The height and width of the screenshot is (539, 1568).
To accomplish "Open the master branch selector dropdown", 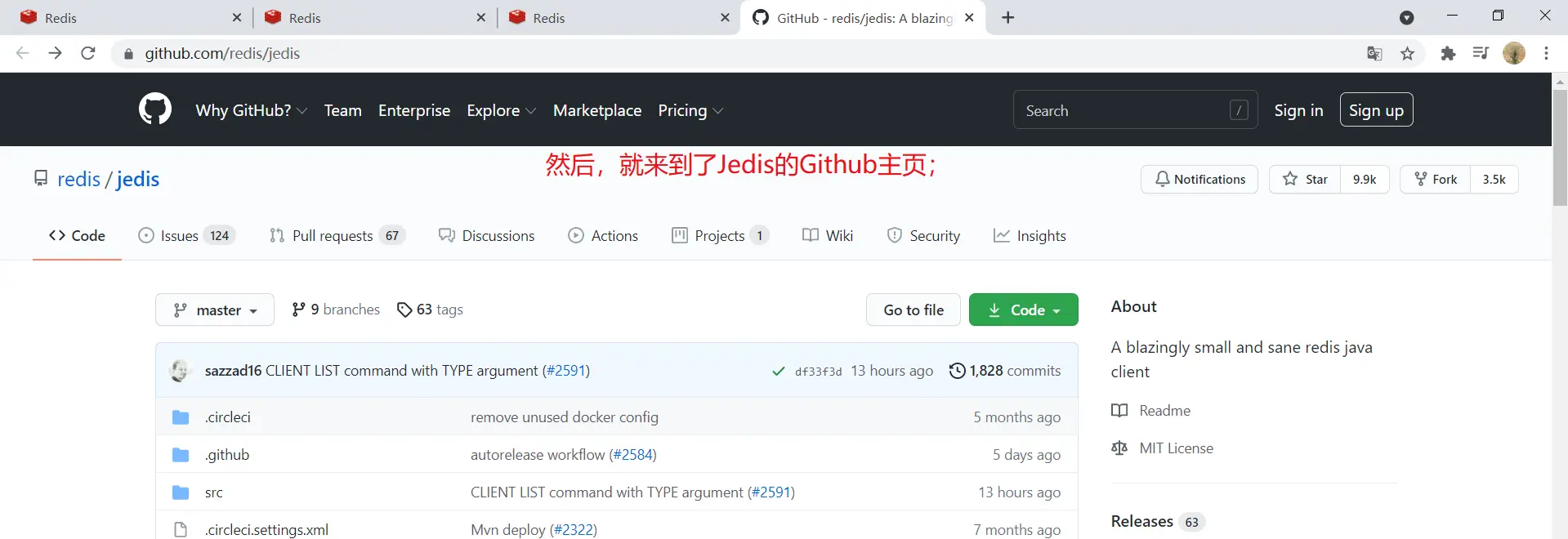I will 215,310.
